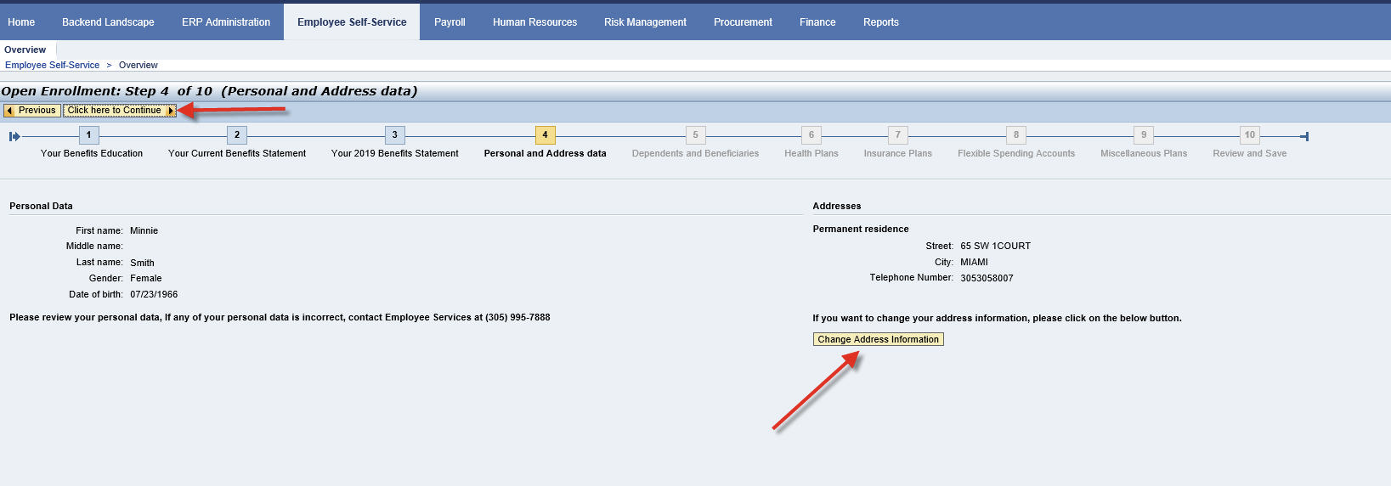Viewport: 1392px width, 486px height.
Task: Select highlighted step 4 roadmap box
Action: point(545,135)
